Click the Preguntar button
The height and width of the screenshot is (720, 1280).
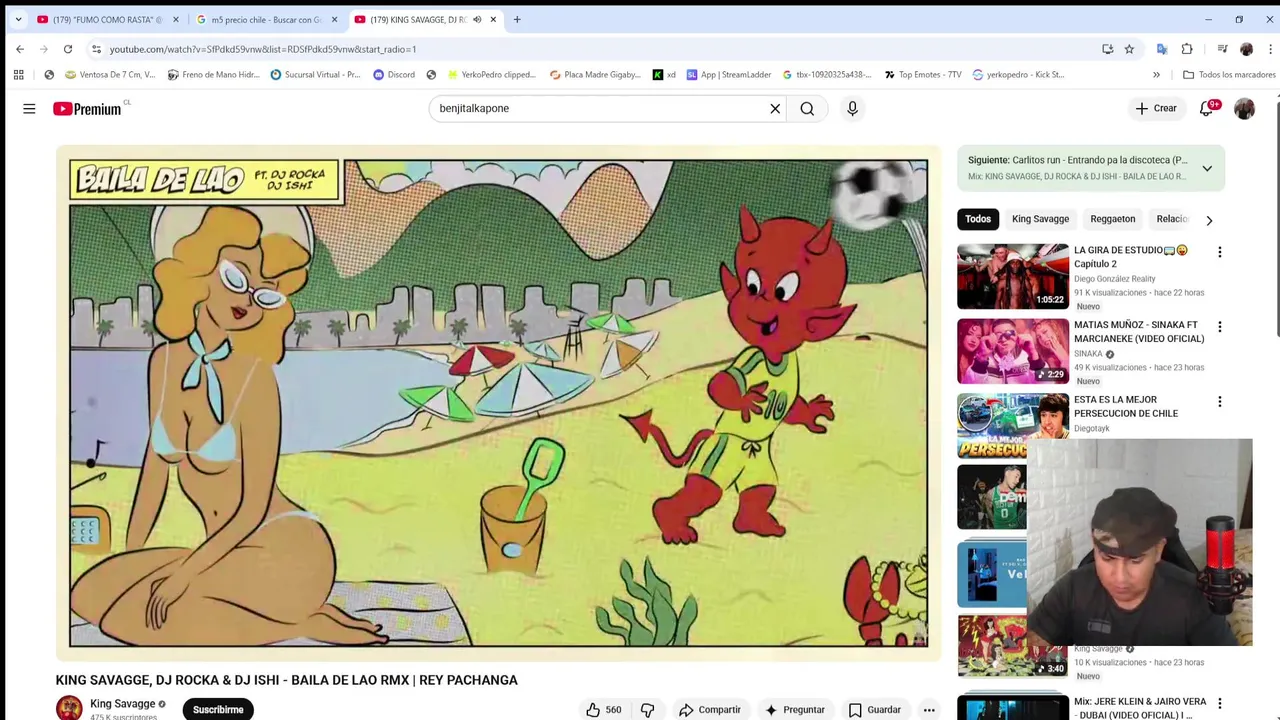pyautogui.click(x=795, y=710)
